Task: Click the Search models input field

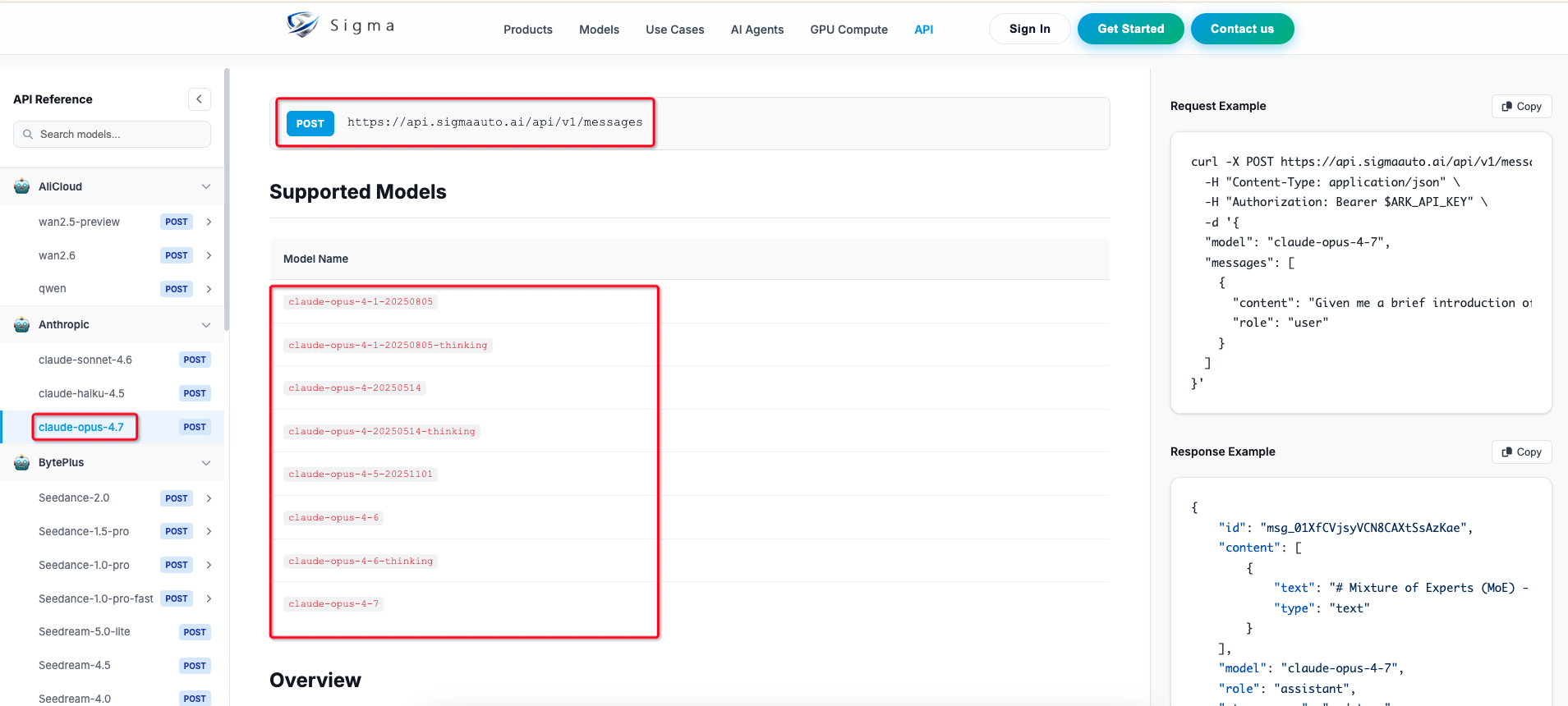Action: coord(112,135)
